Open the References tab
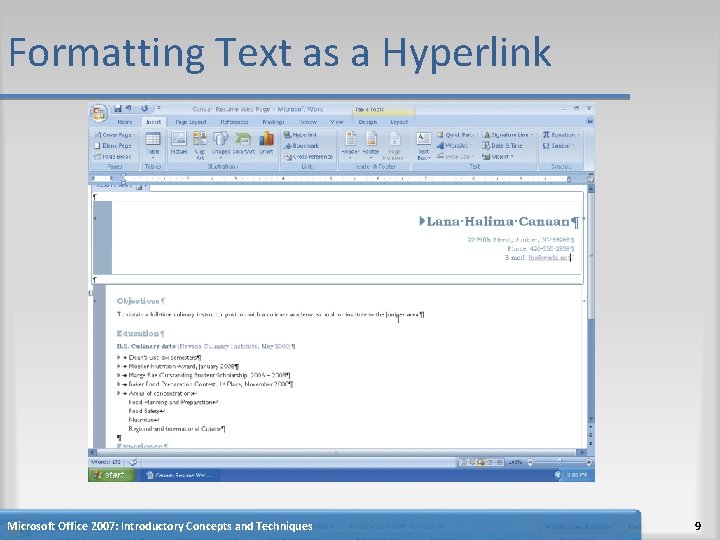Image resolution: width=720 pixels, height=540 pixels. pos(234,122)
